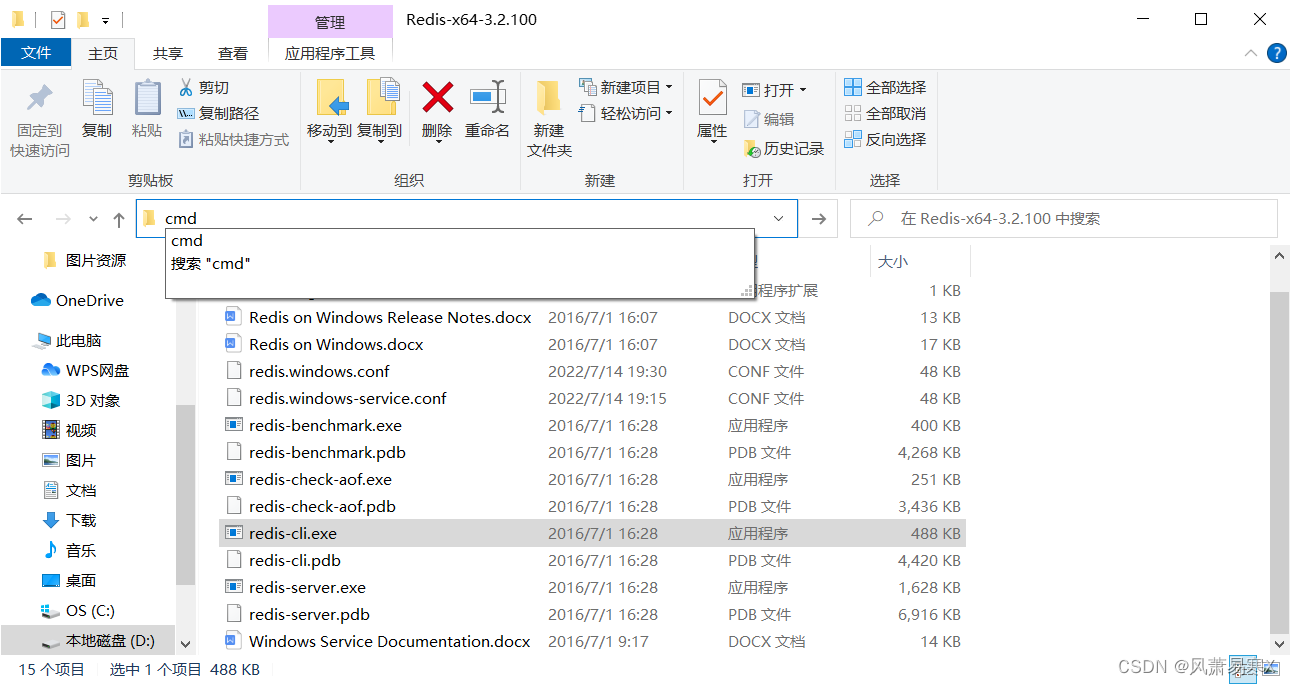Switch to the Share (共享) tab
1291x685 pixels.
(x=168, y=53)
